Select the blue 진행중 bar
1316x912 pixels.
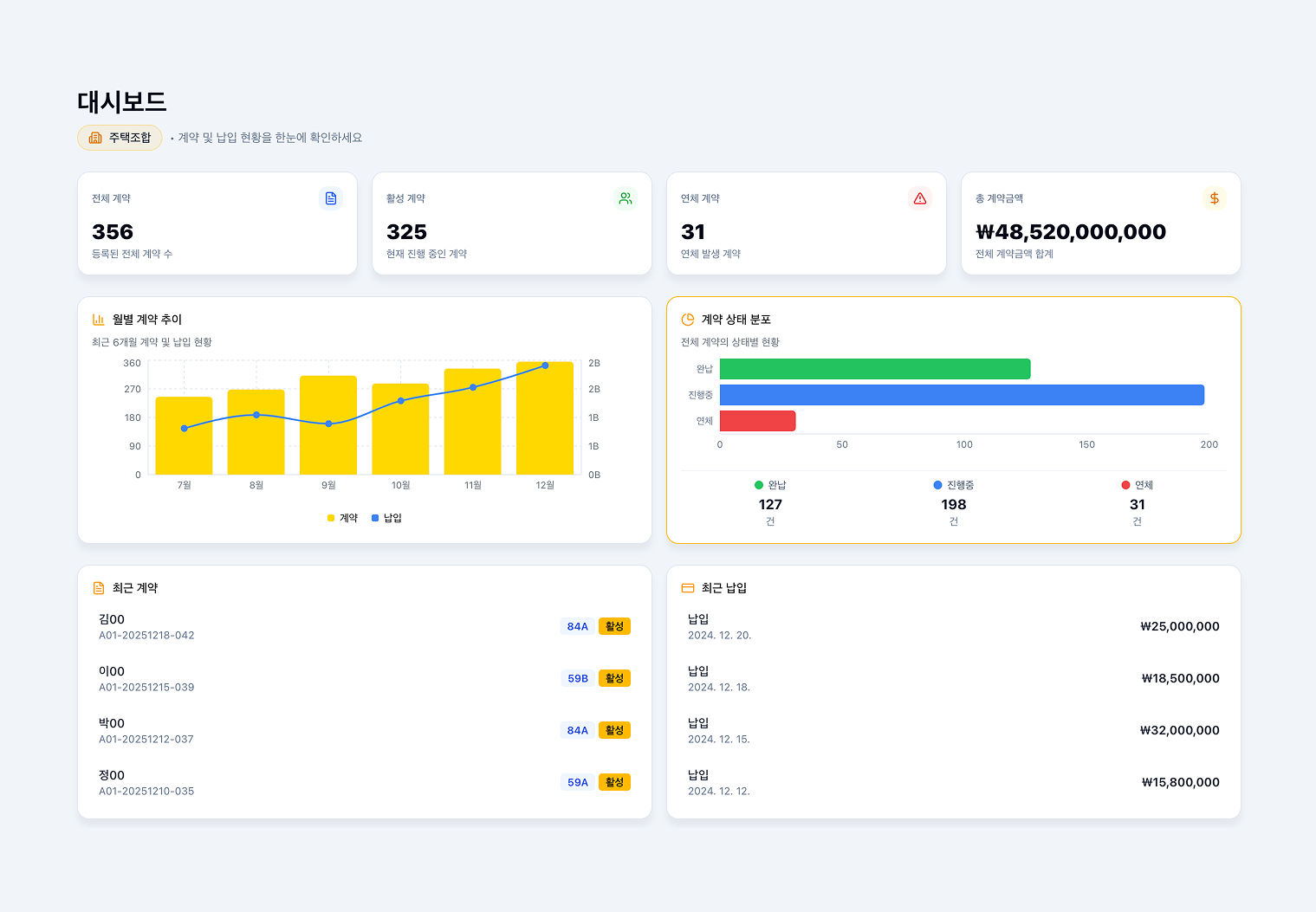(962, 395)
